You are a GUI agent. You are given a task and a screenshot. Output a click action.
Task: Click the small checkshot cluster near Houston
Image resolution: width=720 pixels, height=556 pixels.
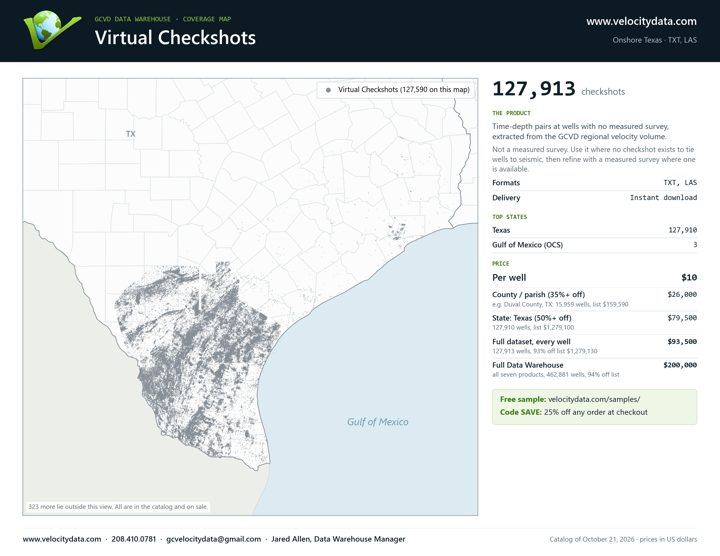coord(397,232)
